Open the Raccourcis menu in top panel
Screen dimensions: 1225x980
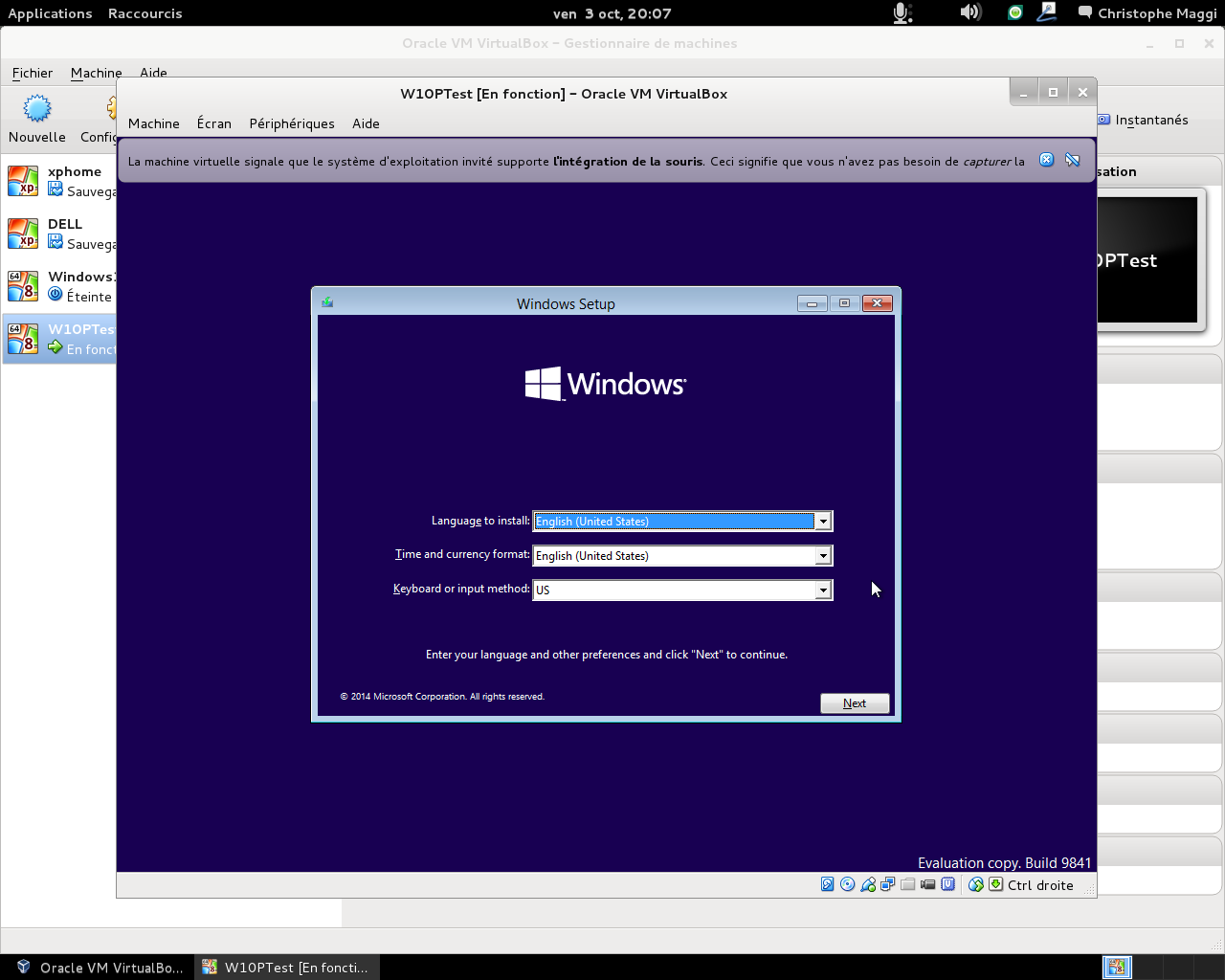point(145,13)
